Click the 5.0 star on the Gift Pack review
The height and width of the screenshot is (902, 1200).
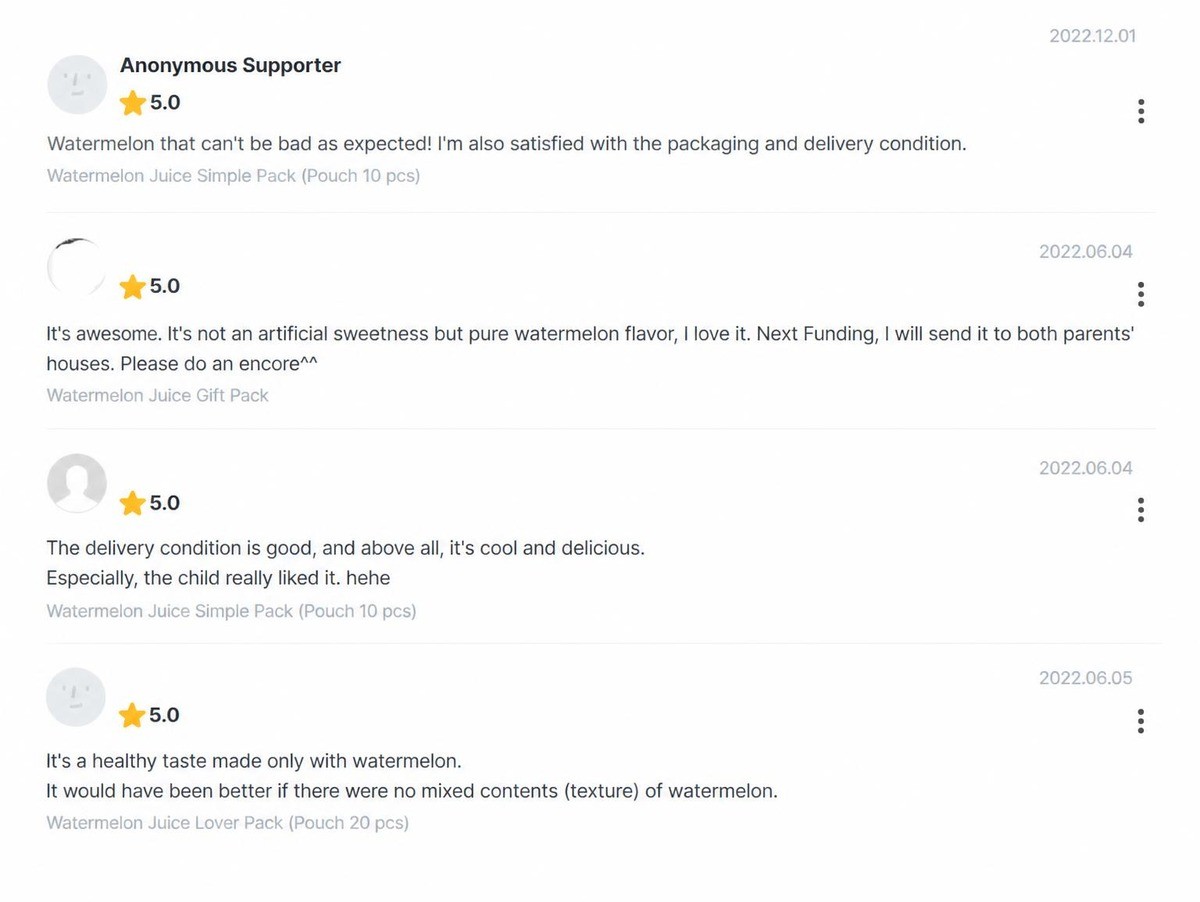click(149, 287)
